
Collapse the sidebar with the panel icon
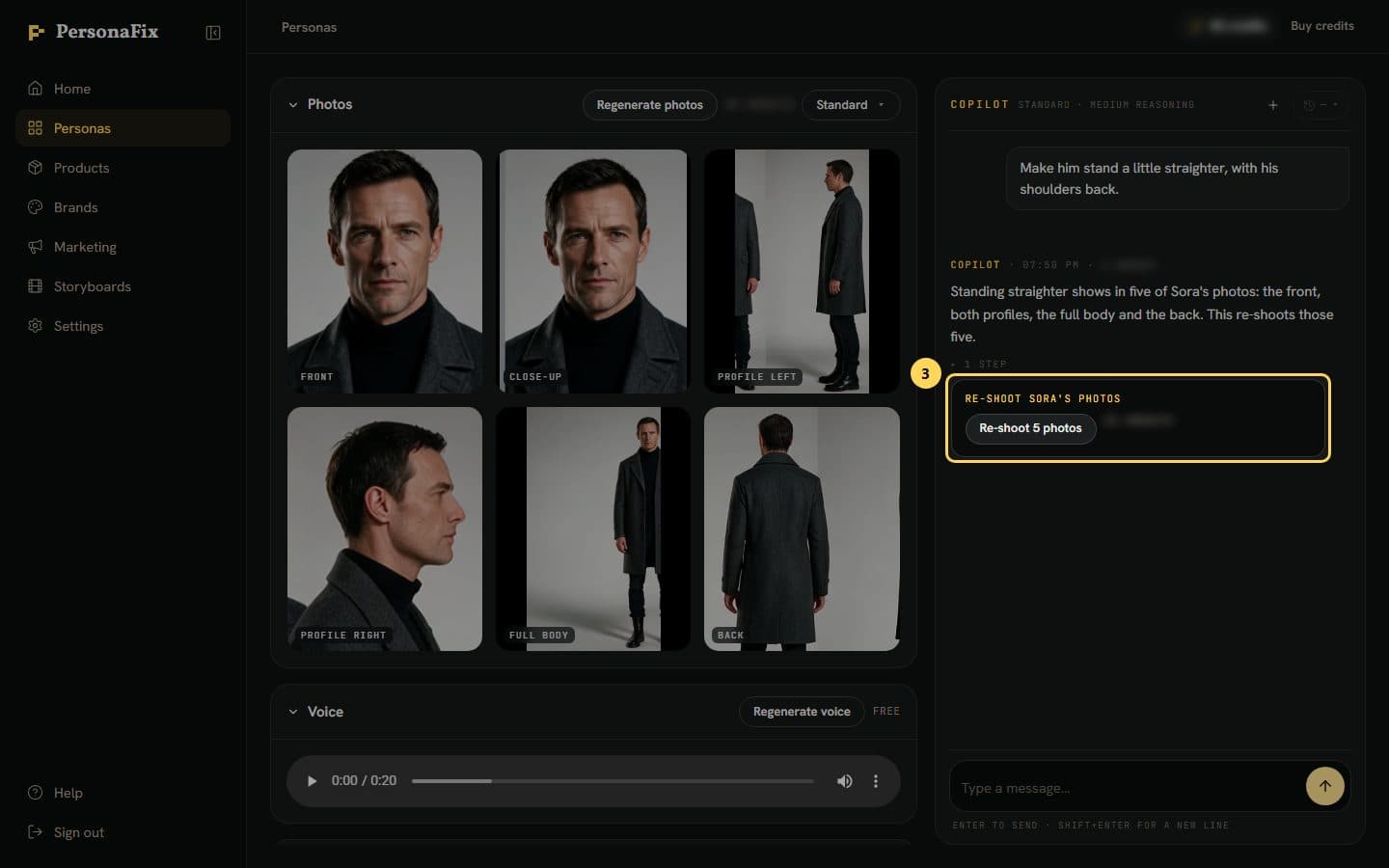coord(213,33)
